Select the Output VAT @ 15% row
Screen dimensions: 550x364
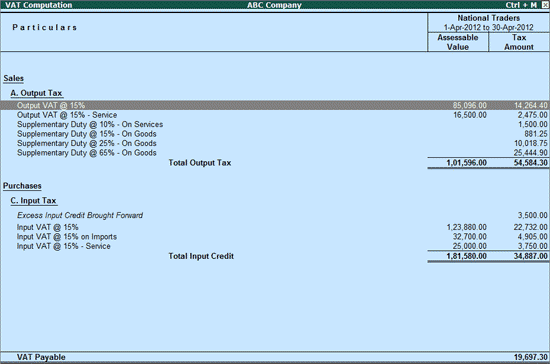coord(275,105)
